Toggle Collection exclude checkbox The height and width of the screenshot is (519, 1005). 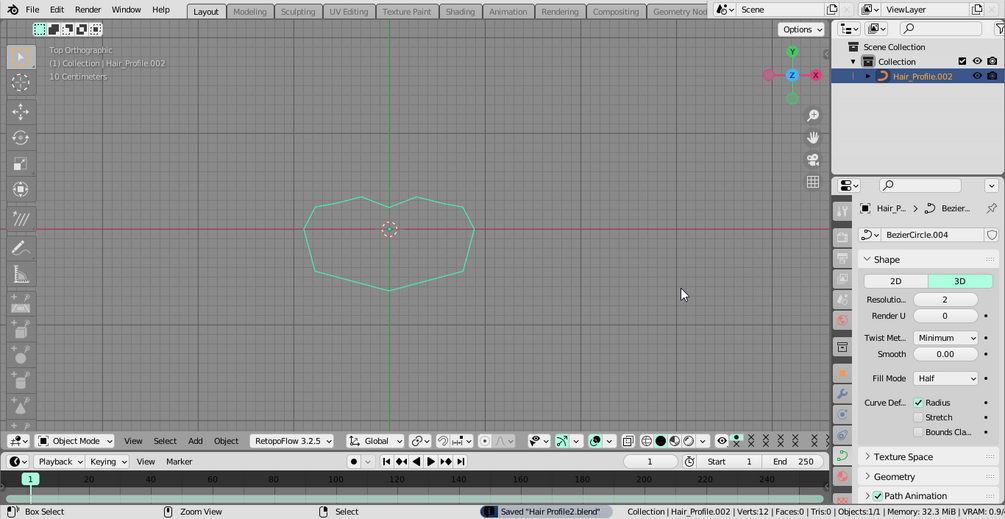click(962, 61)
